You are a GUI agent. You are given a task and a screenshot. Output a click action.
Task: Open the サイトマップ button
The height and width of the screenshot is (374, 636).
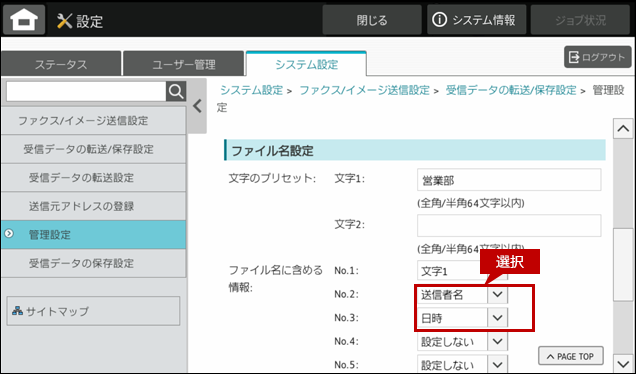tap(93, 311)
